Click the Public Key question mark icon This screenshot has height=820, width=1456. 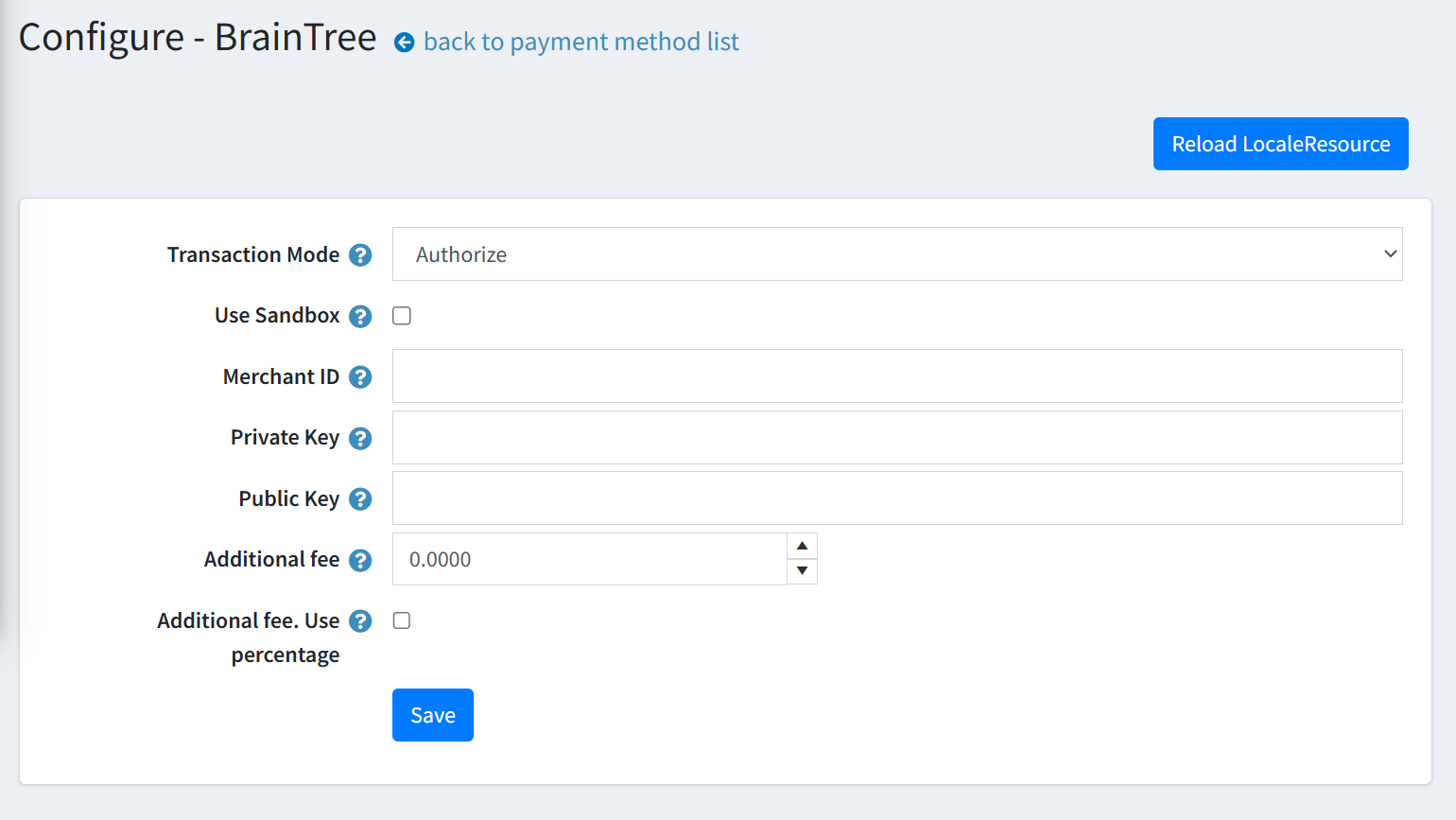tap(359, 498)
